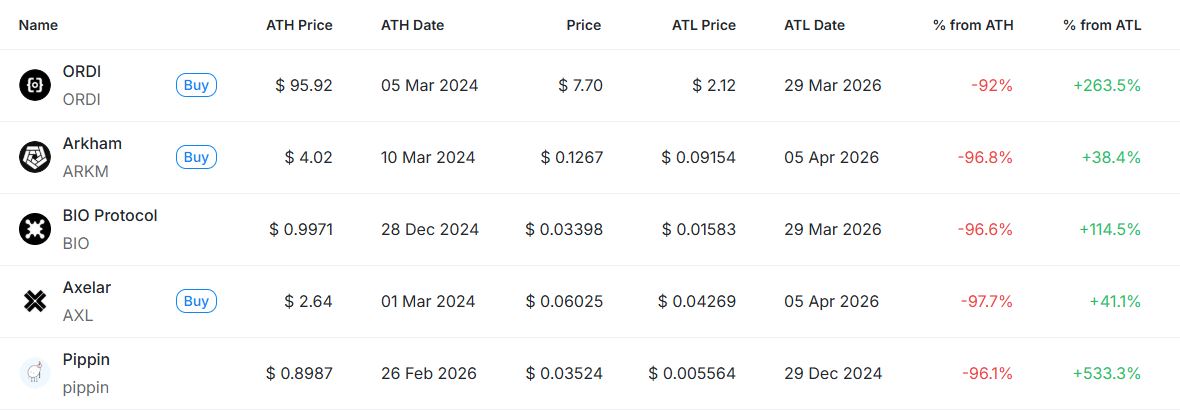This screenshot has width=1180, height=410.
Task: Sort by % from ATL header
Action: tap(1102, 25)
